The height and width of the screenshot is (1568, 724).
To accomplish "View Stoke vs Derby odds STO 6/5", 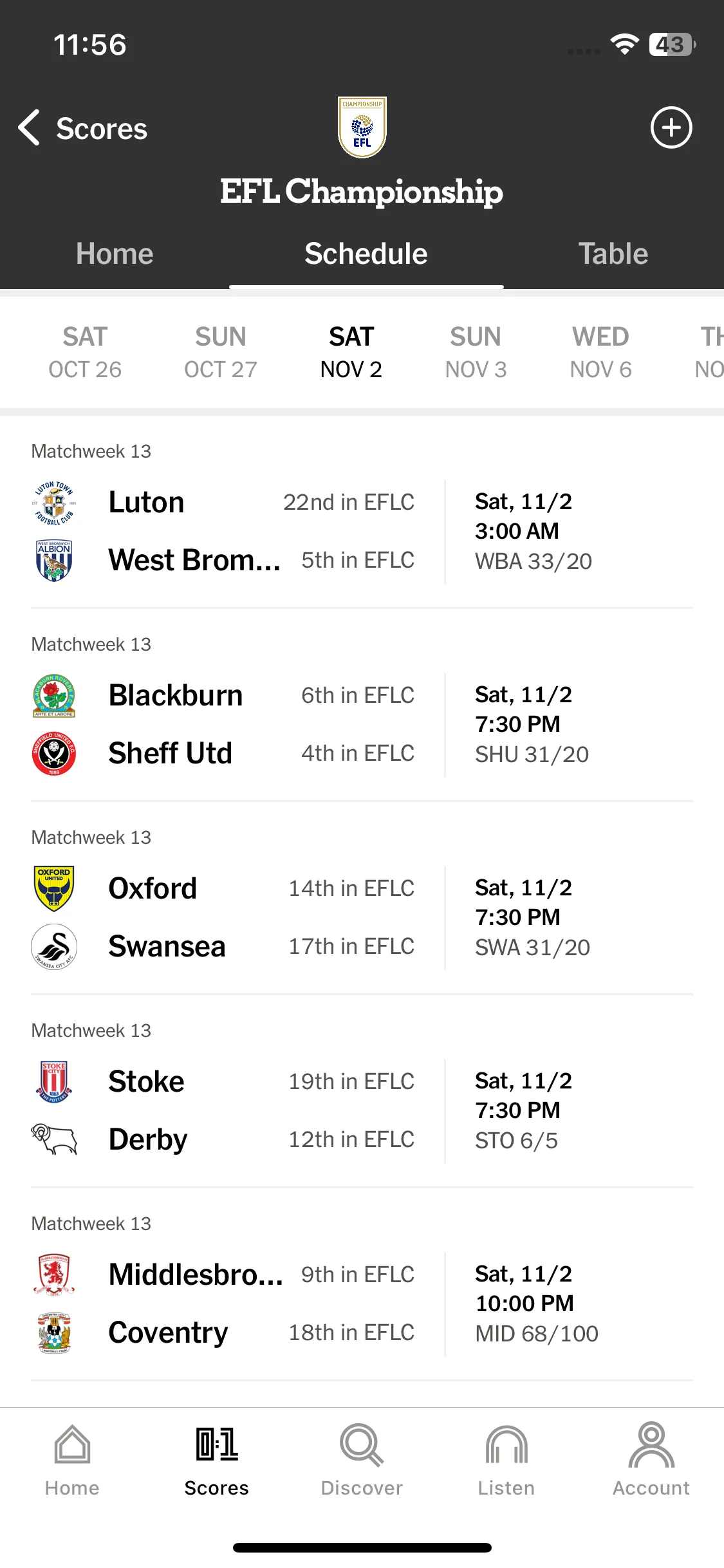I will (516, 1141).
